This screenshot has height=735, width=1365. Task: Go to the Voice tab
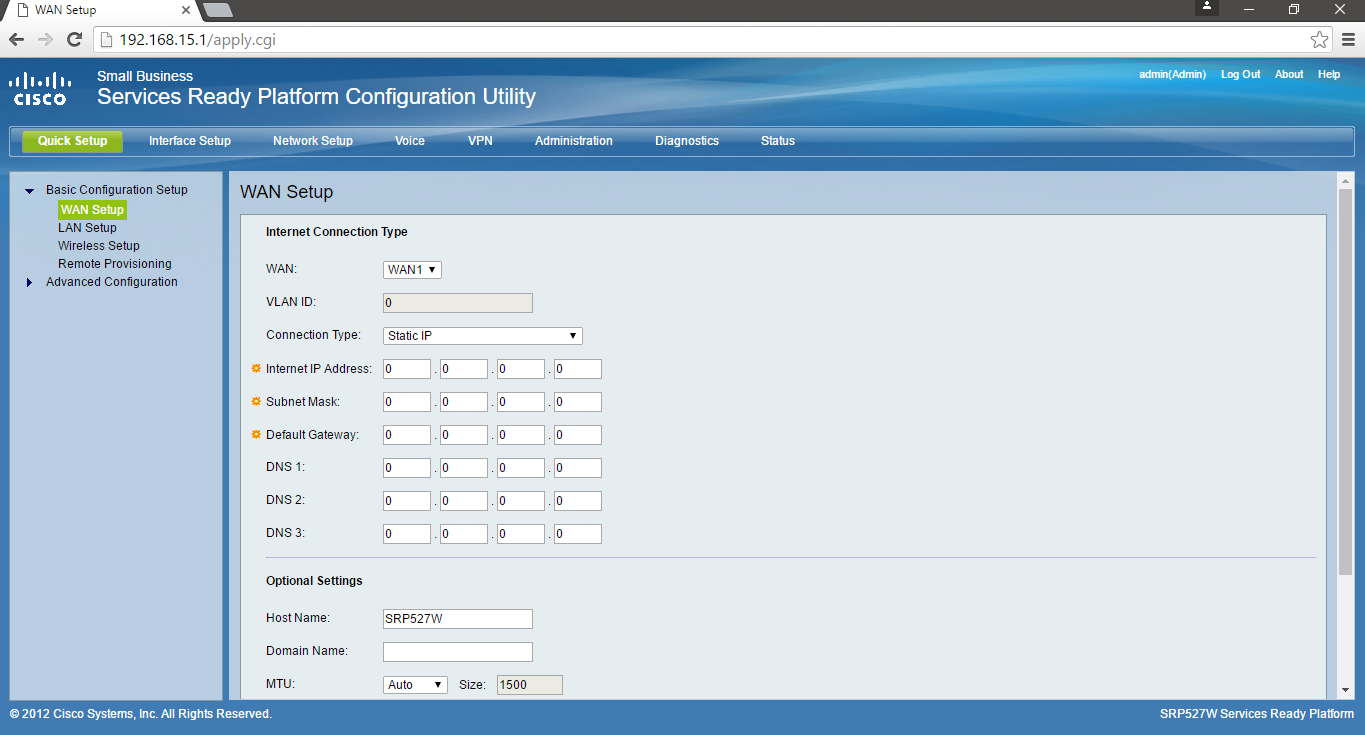click(410, 141)
